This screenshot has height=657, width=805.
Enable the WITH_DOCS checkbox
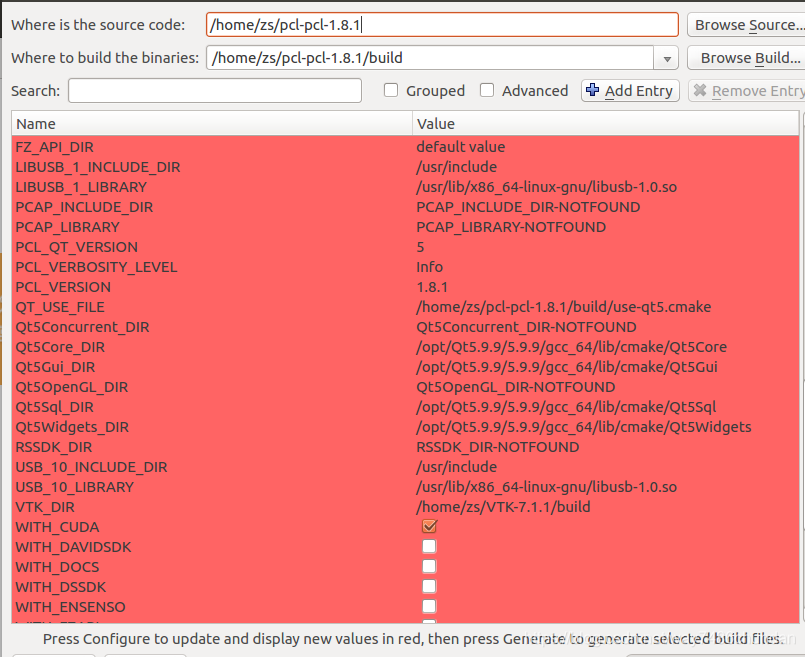coord(429,566)
